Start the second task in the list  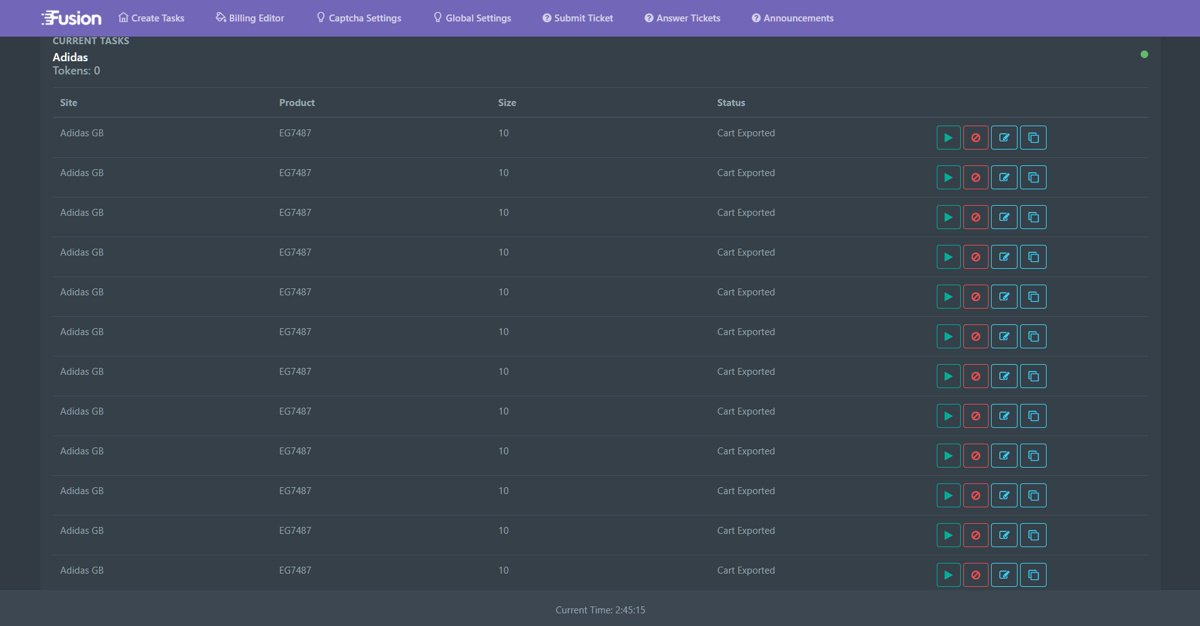948,178
